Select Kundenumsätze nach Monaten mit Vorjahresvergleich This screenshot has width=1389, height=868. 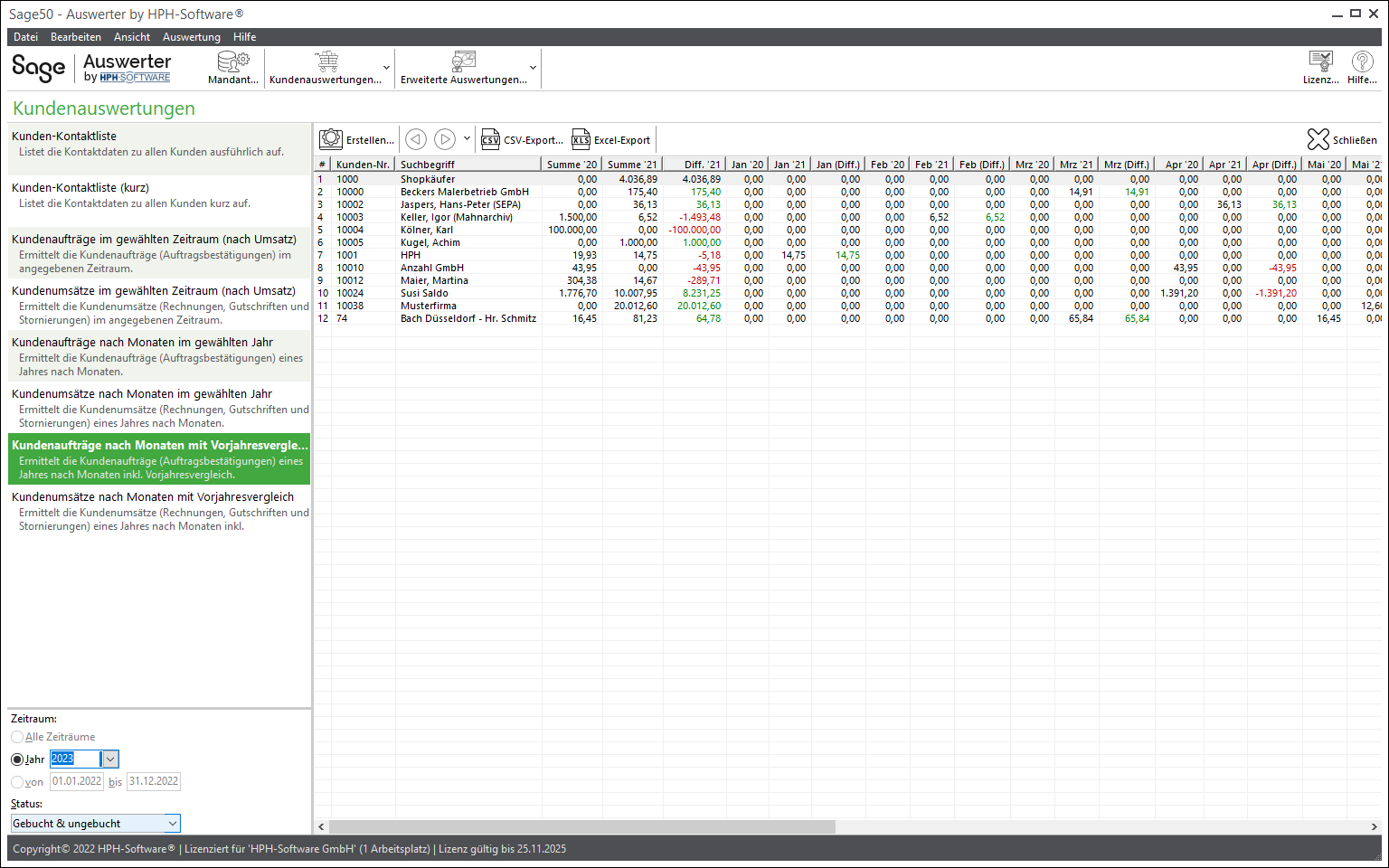(159, 510)
